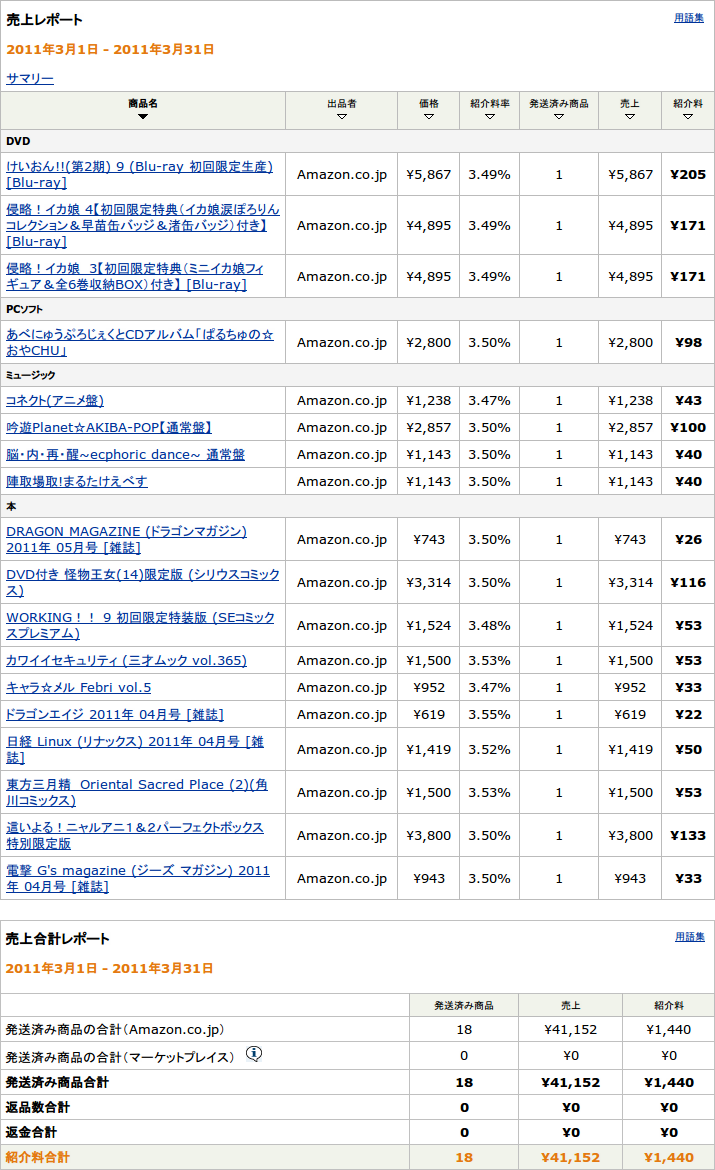Click the 発送済み商品 column sort arrow
Viewport: 715px width, 1170px height.
coord(559,117)
